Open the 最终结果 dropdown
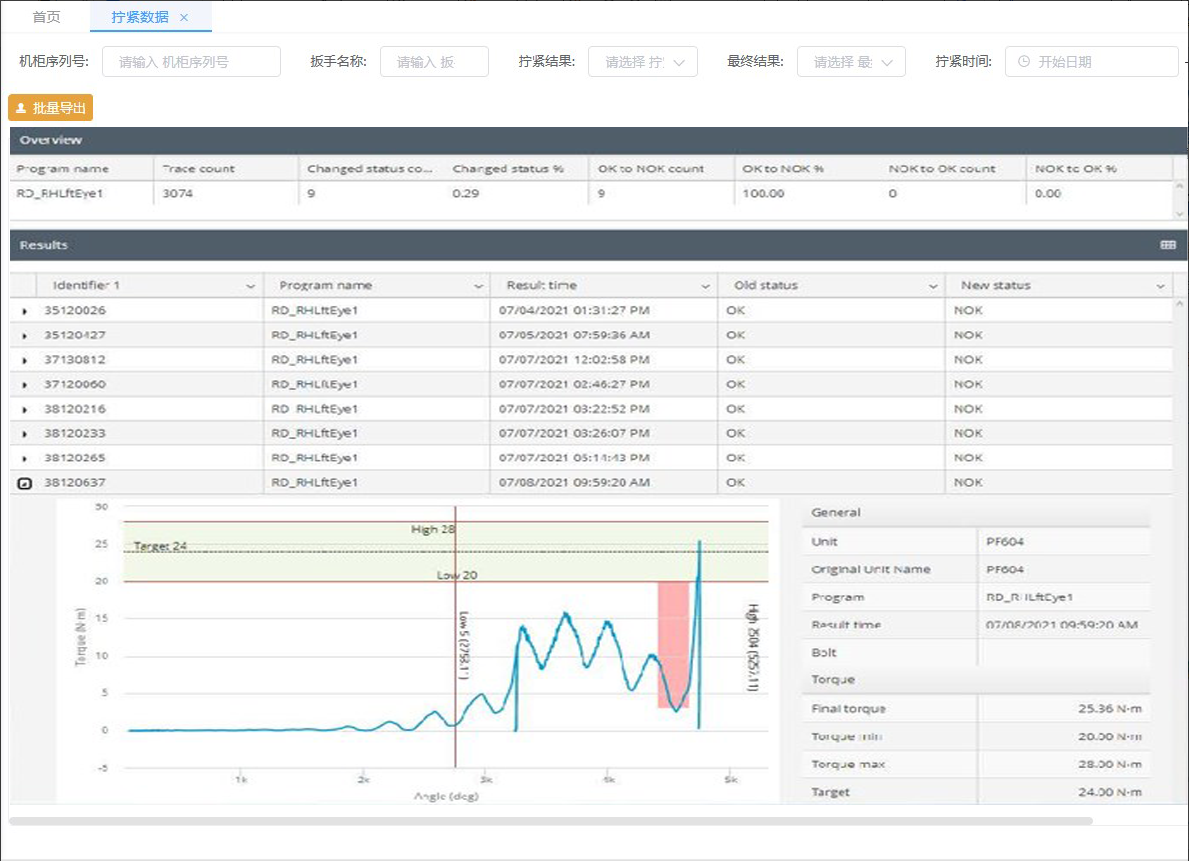Screen dimensions: 1189x861 coord(851,61)
